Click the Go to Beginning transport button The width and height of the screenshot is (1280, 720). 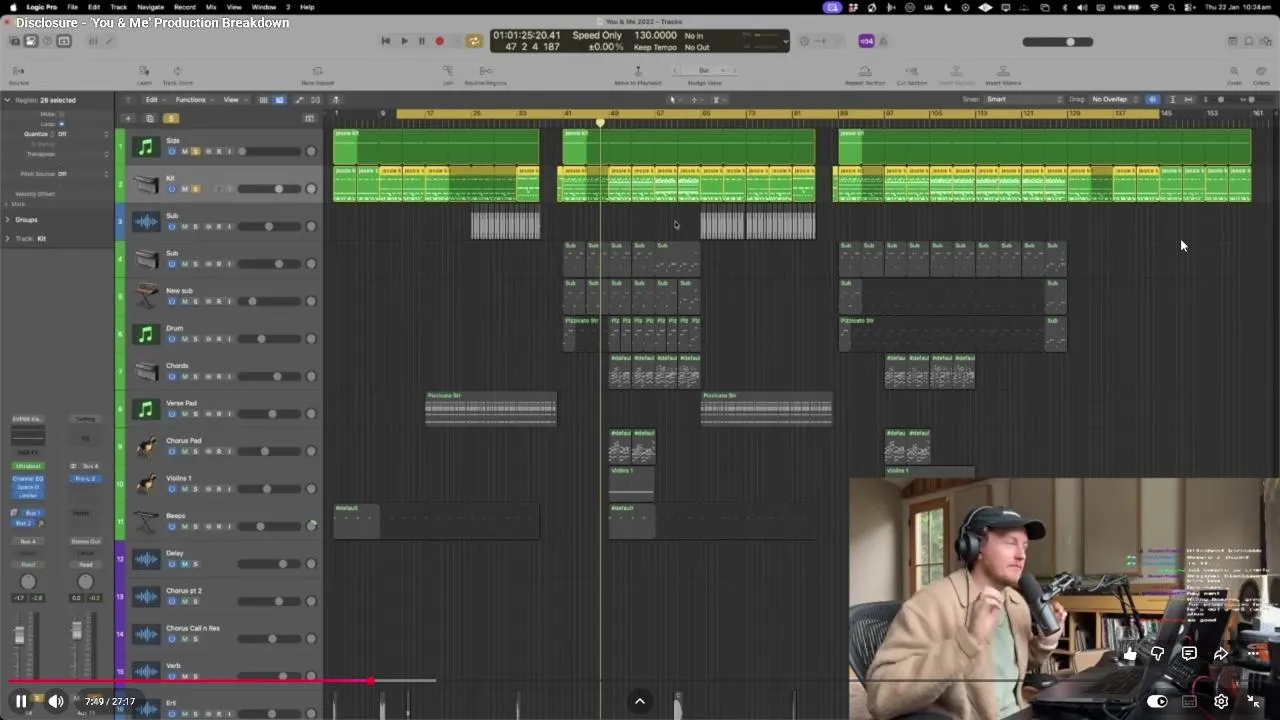(x=385, y=41)
